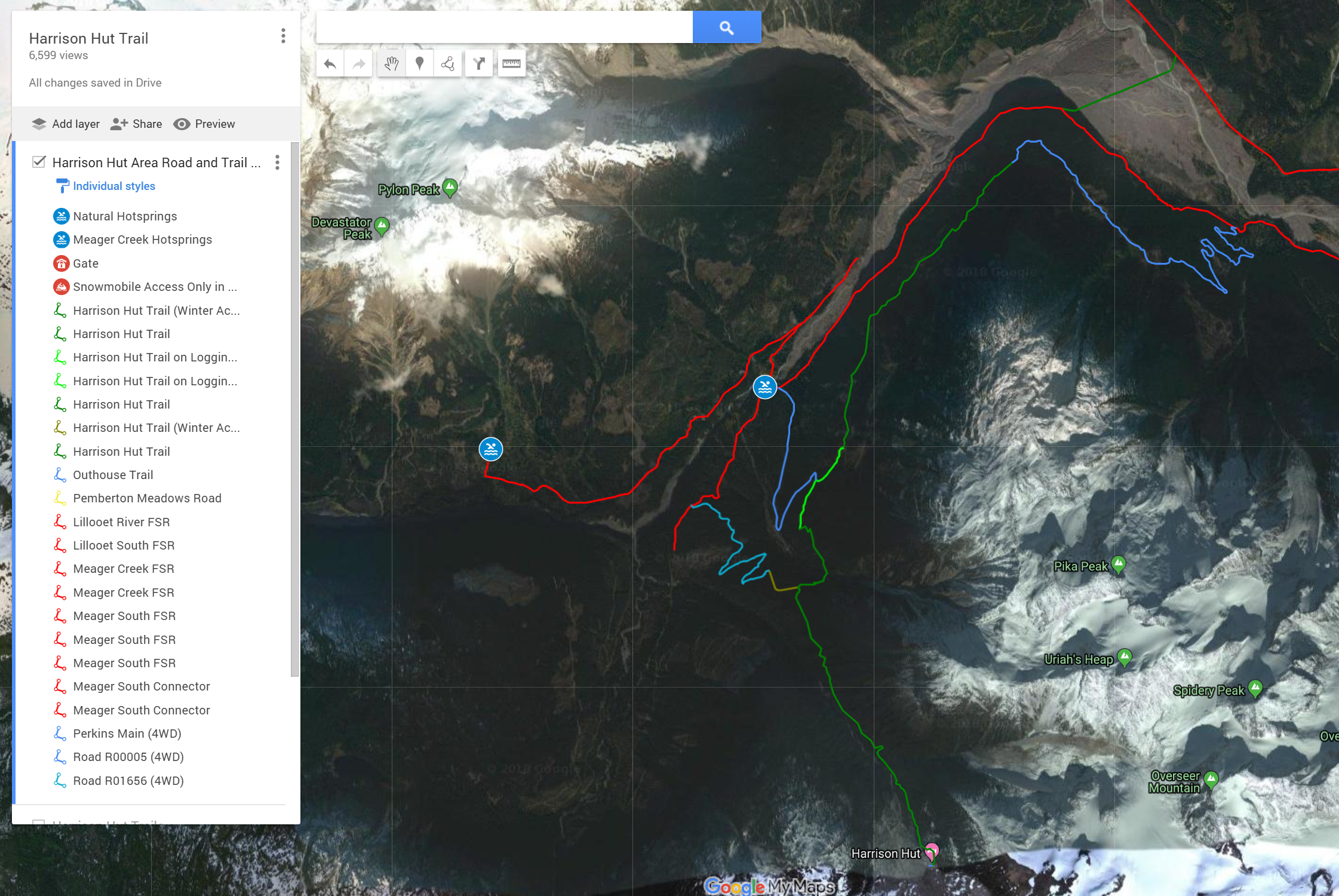Uncheck the Harrison Hut Area Road layer
The height and width of the screenshot is (896, 1339).
(39, 162)
